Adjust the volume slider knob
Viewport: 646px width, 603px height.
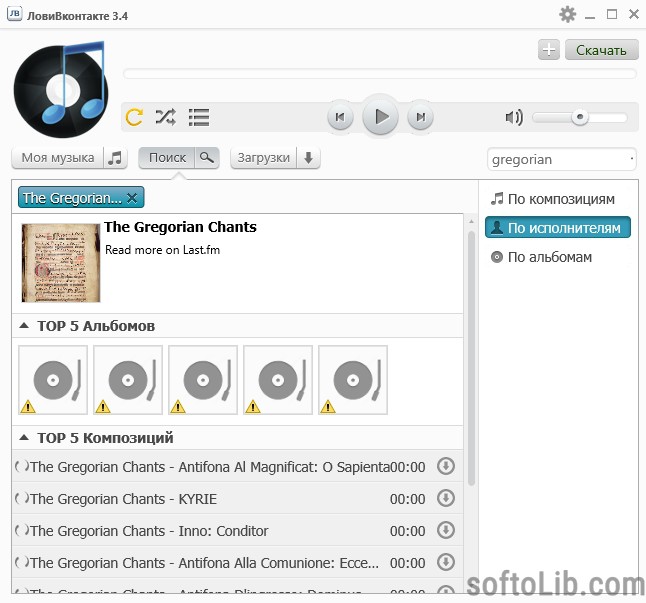pos(580,117)
